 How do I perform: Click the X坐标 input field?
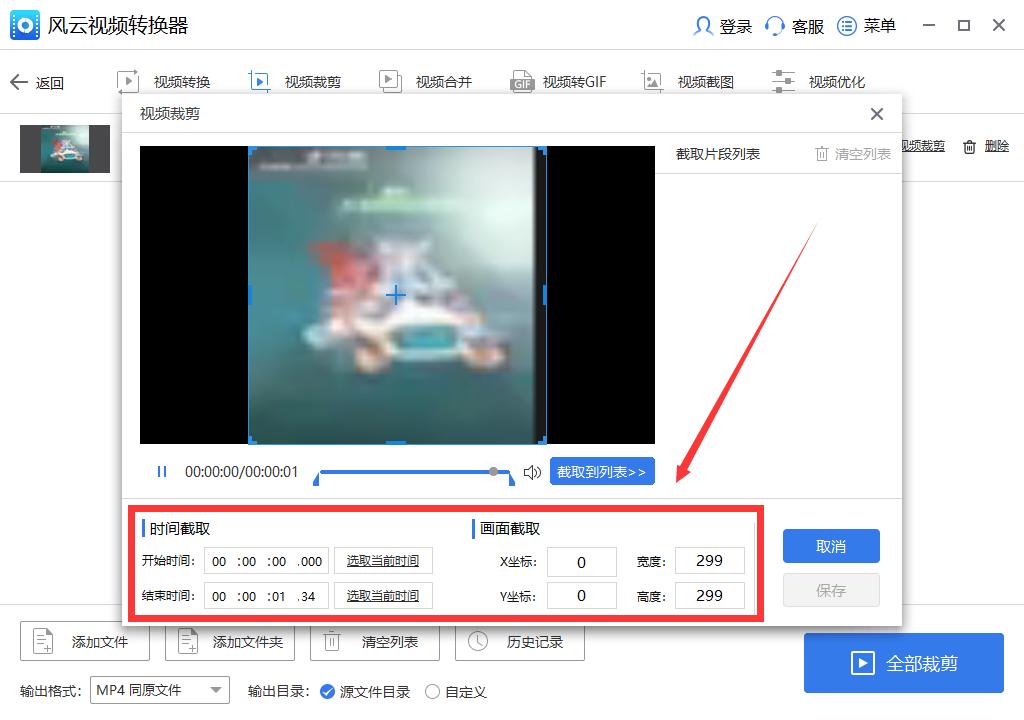tap(581, 562)
